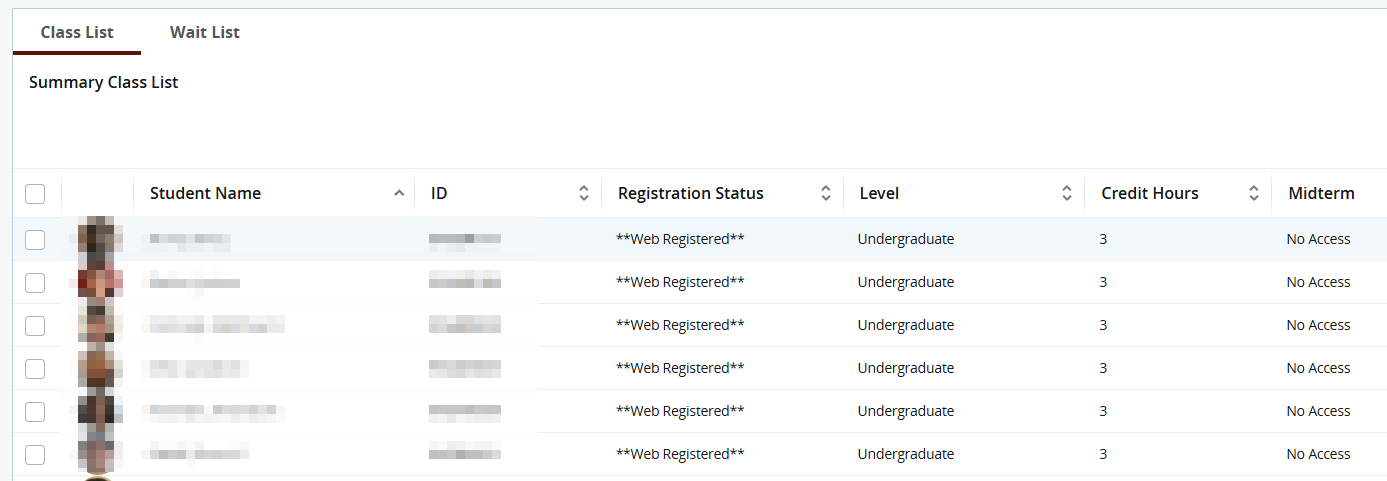
Task: Click the Student Name column header text
Action: click(x=205, y=193)
